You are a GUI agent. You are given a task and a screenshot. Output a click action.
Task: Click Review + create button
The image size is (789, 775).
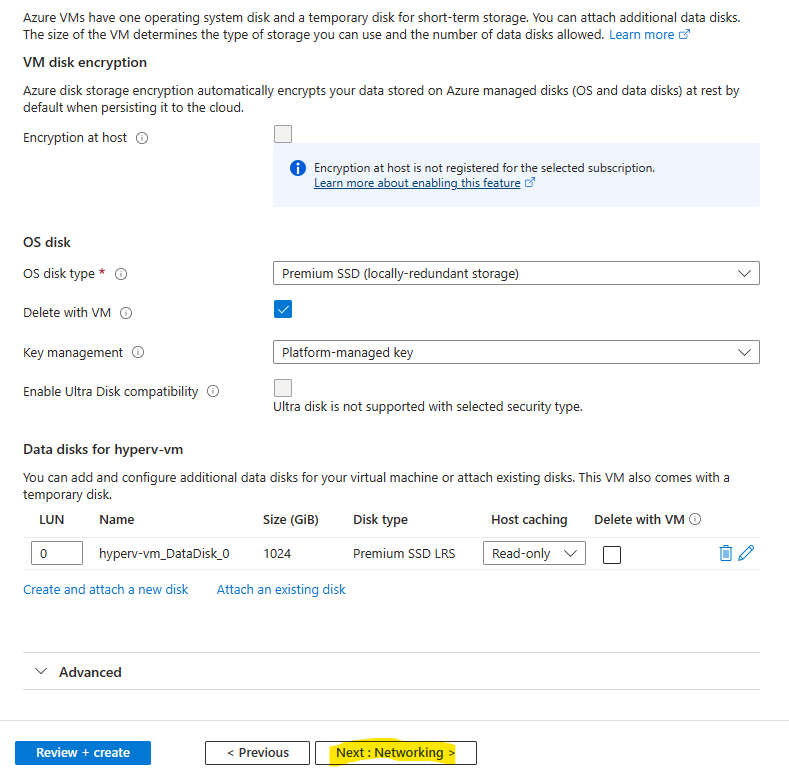tap(83, 753)
